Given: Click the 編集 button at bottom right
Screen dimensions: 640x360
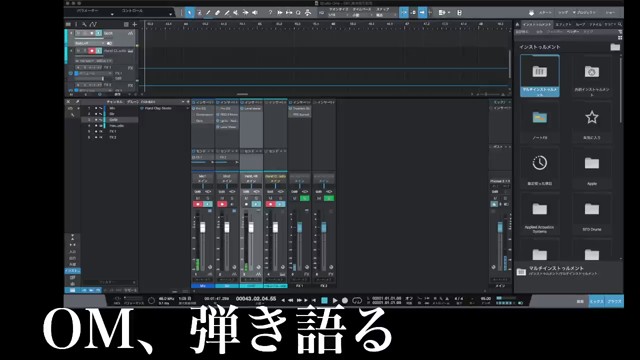Looking at the screenshot, I should 580,302.
